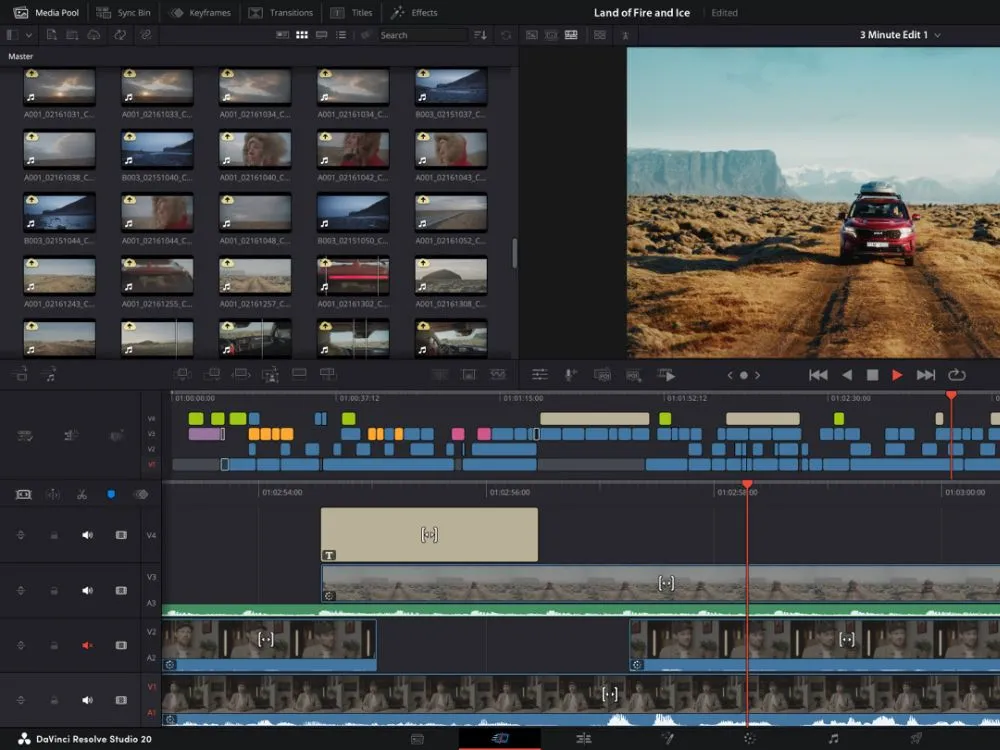Screen dimensions: 1000x750
Task: Switch to the Transitions tab
Action: click(281, 13)
